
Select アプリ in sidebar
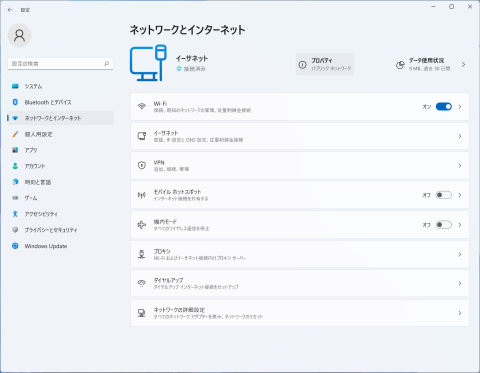click(x=60, y=150)
